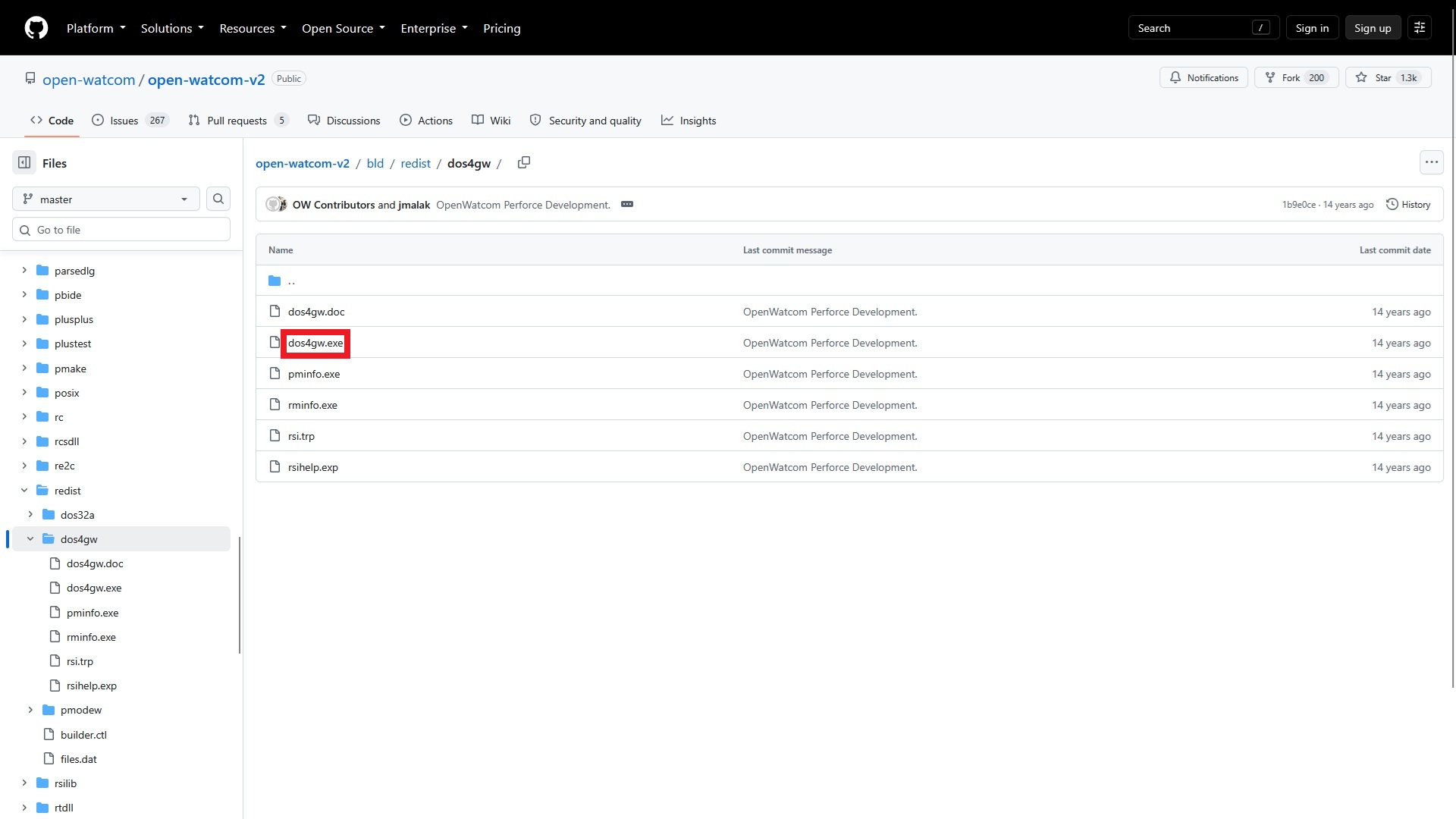Click the parent directory folder icon

click(x=275, y=281)
